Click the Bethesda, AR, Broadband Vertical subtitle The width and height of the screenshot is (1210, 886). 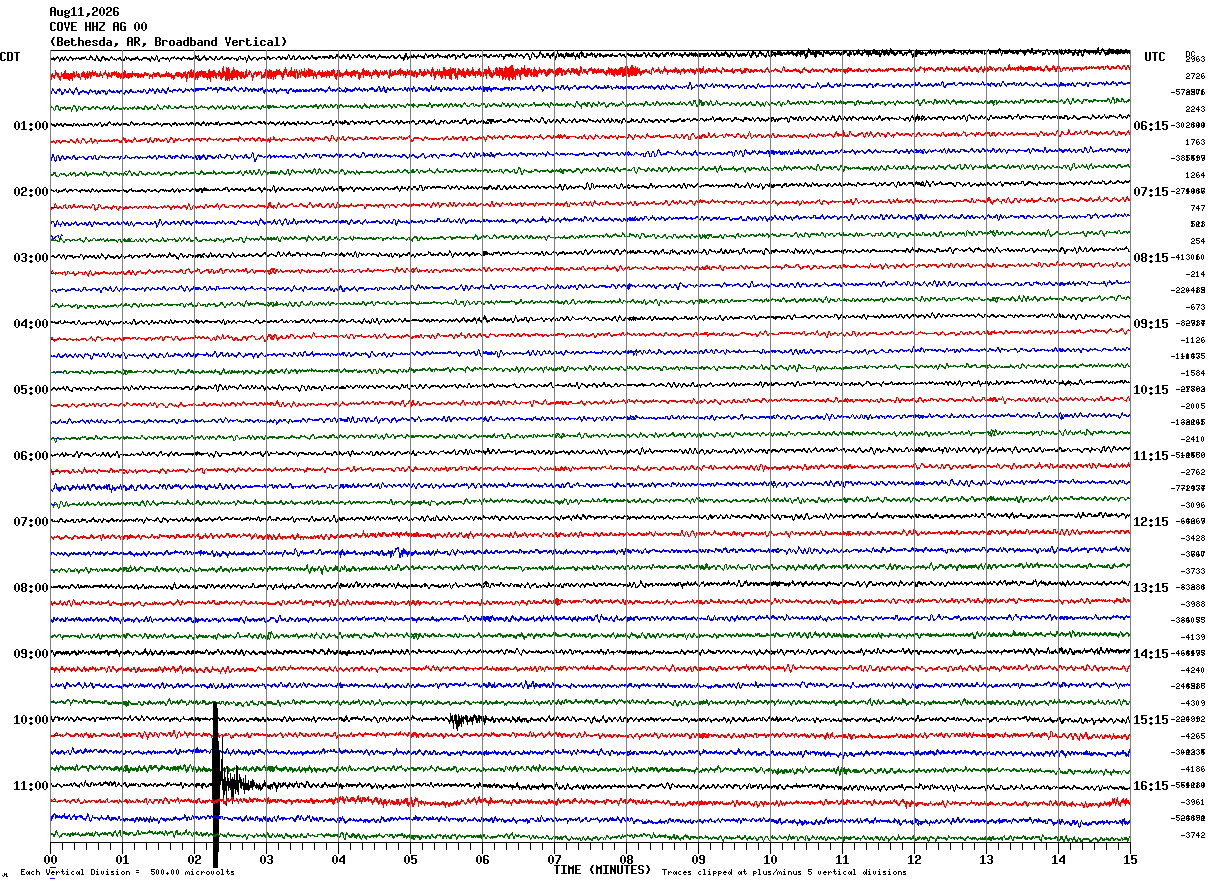click(x=168, y=42)
